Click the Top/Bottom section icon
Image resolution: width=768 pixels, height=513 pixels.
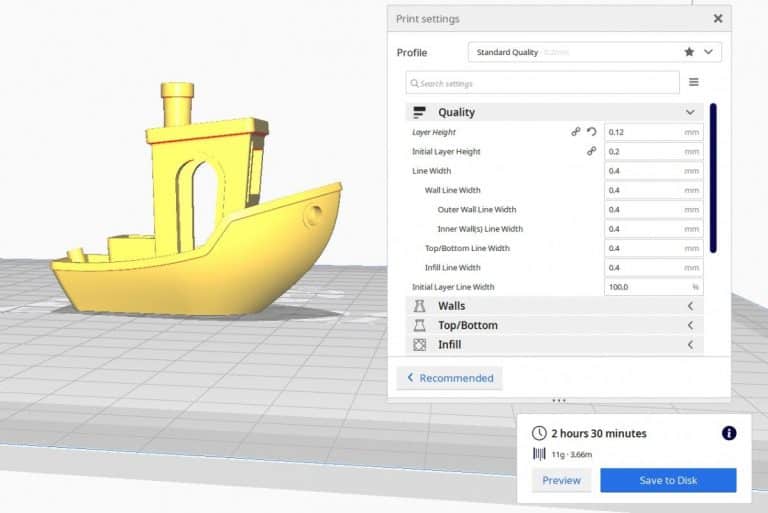click(419, 325)
